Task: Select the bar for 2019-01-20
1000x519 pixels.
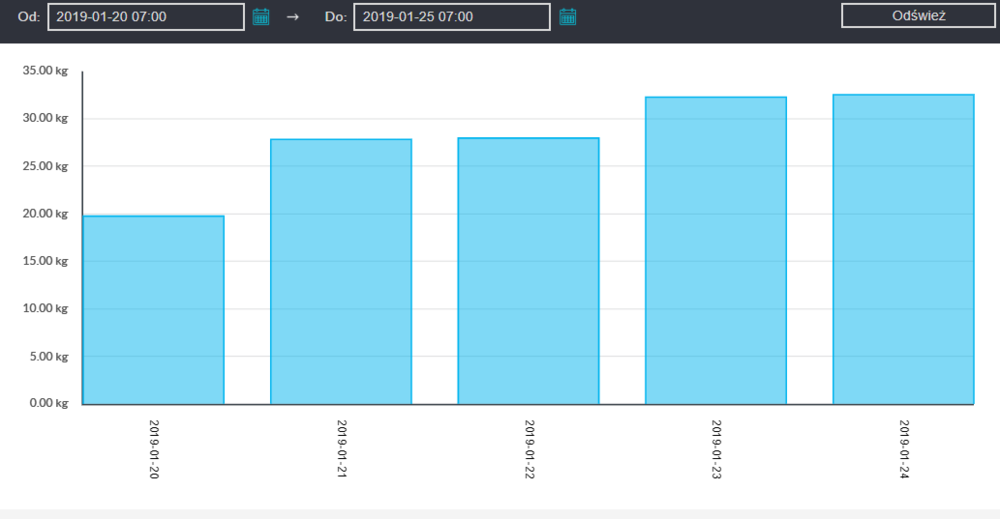Action: 153,310
